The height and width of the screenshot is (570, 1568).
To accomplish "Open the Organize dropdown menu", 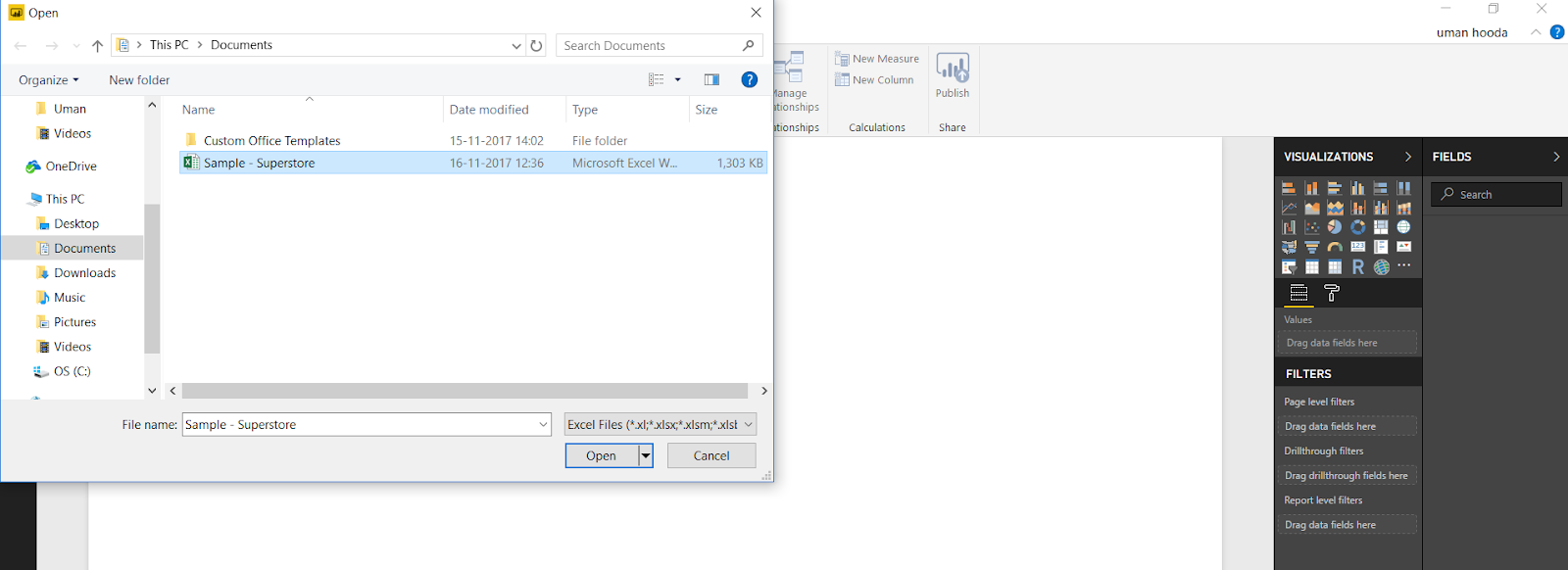I will 49,80.
